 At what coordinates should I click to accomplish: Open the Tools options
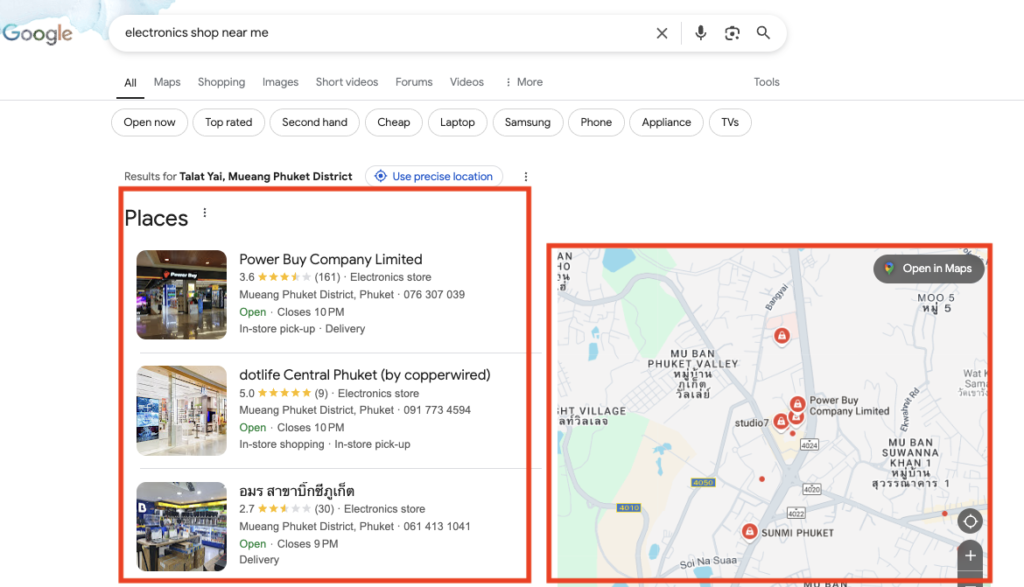click(x=767, y=82)
